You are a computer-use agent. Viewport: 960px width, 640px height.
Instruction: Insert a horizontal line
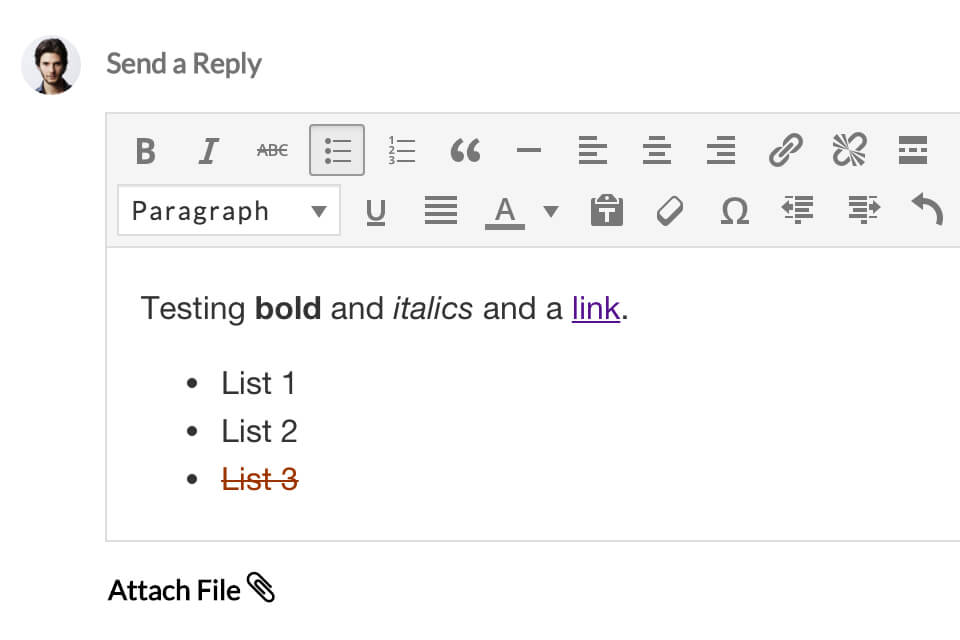(529, 151)
